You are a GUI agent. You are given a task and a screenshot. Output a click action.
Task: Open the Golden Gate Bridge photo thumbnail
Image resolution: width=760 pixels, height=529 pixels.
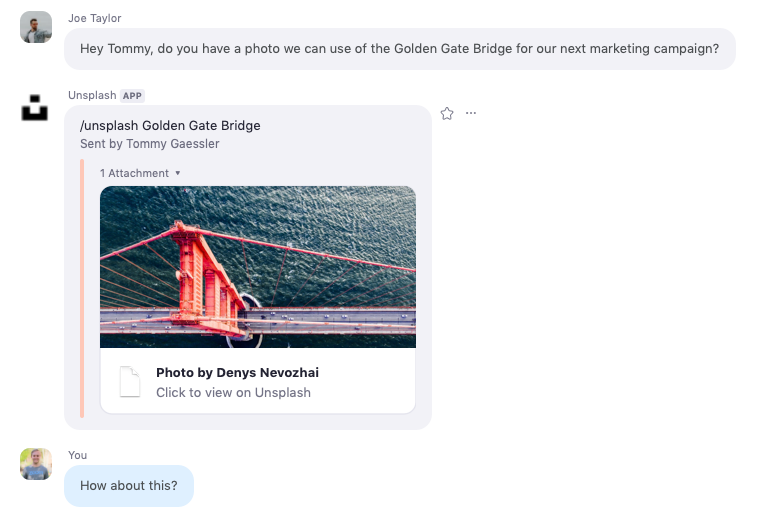(x=258, y=267)
